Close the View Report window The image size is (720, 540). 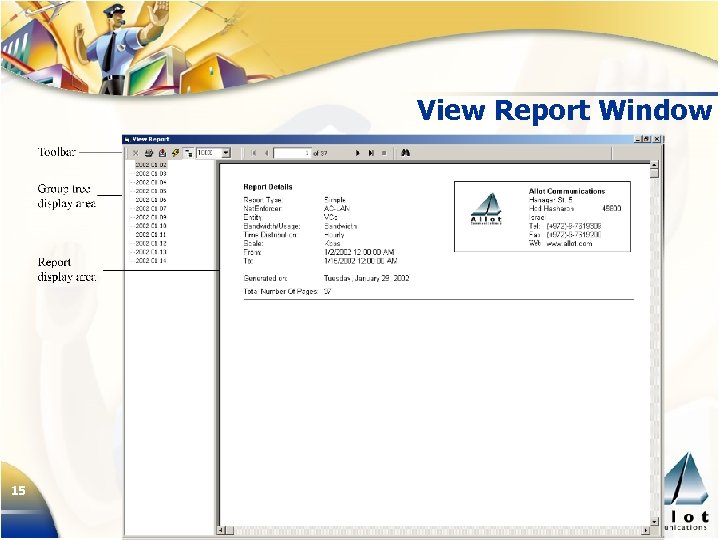[657, 139]
